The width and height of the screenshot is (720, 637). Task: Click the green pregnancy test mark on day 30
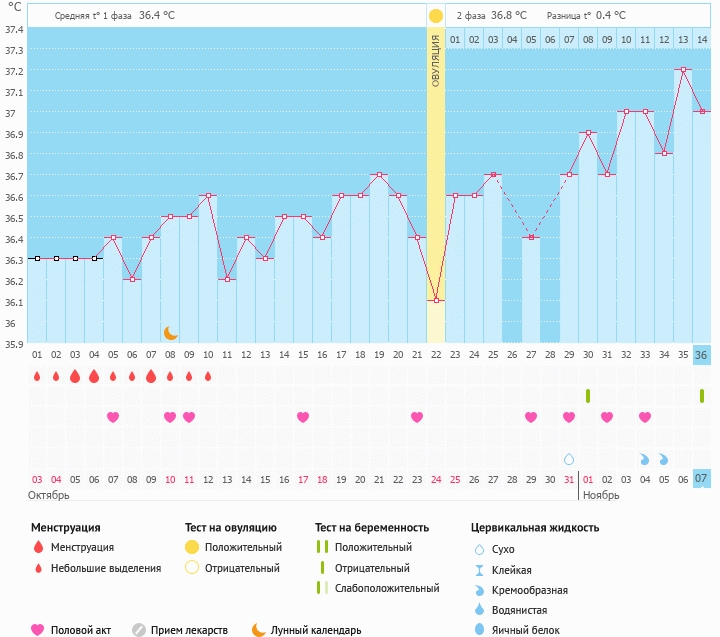588,396
